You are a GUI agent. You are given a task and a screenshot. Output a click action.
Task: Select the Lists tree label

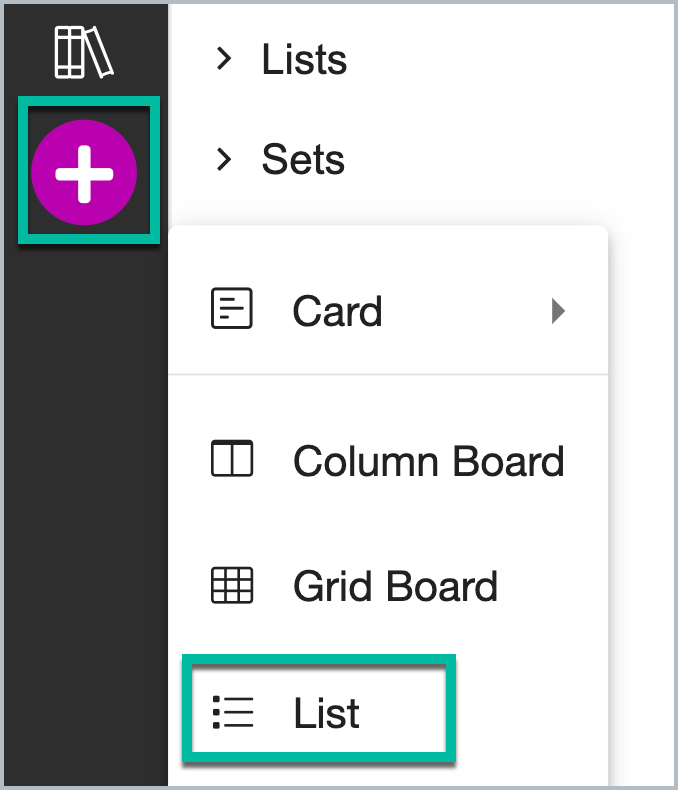click(x=304, y=59)
